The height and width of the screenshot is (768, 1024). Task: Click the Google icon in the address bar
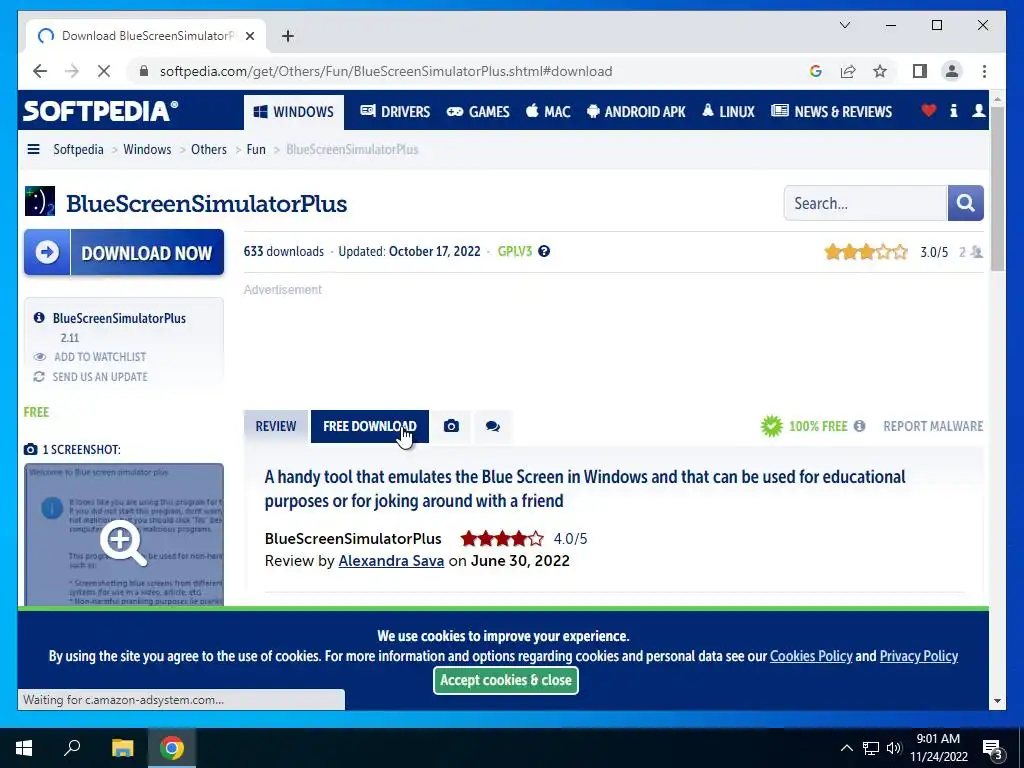[x=816, y=71]
